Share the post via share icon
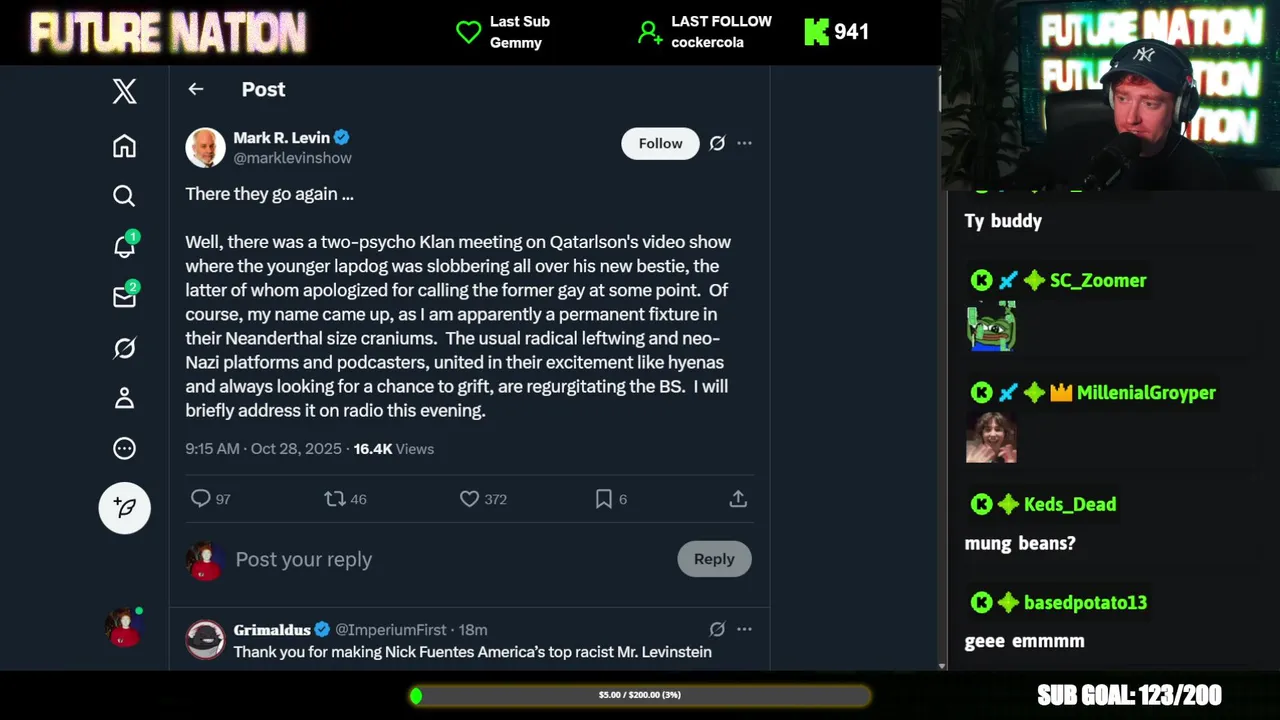This screenshot has width=1280, height=720. [738, 499]
